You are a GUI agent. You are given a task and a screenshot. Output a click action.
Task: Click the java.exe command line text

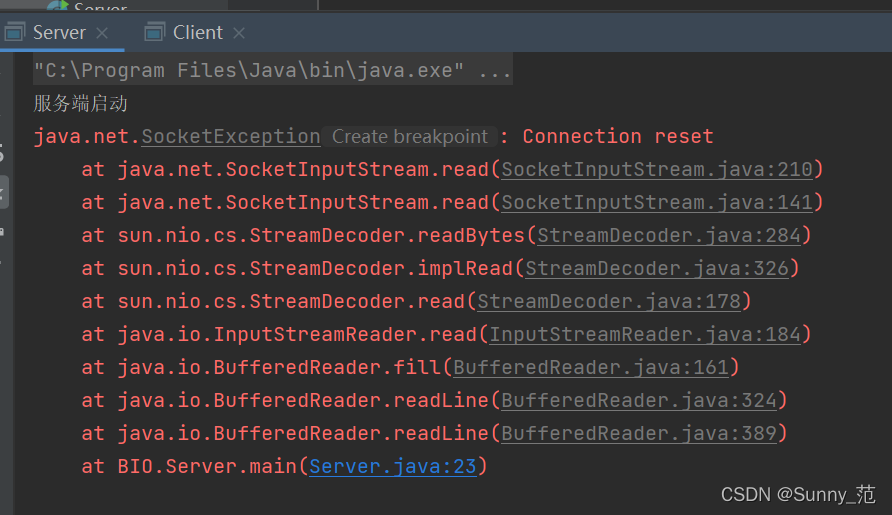tap(272, 71)
